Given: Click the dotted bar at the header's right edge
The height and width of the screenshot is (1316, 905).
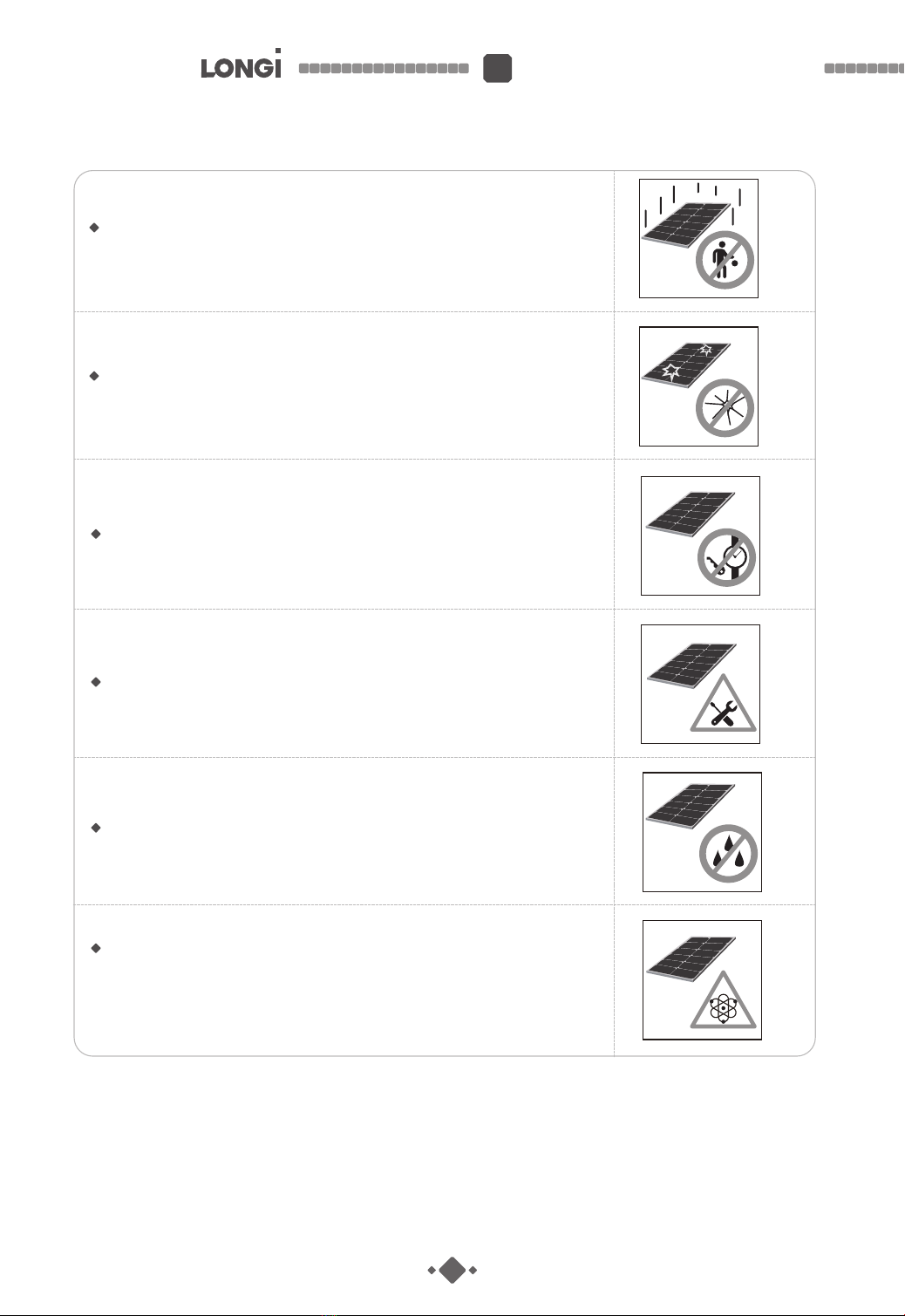Looking at the screenshot, I should point(864,68).
